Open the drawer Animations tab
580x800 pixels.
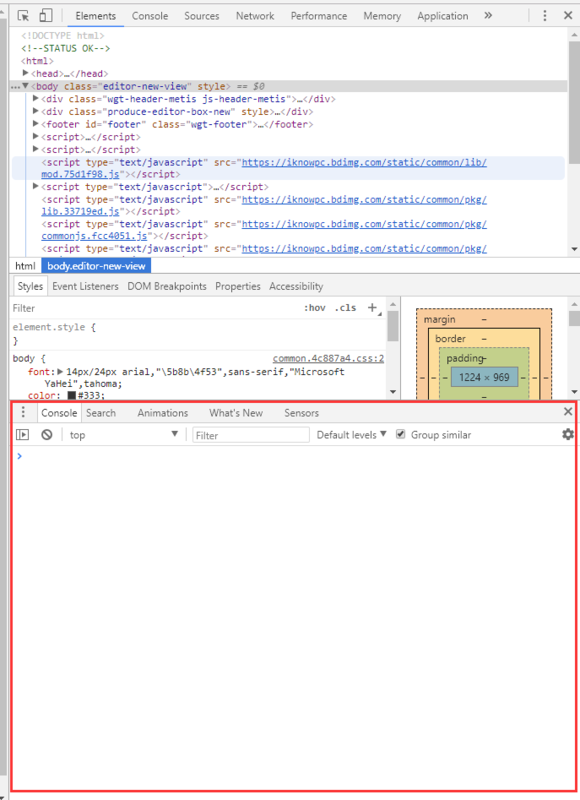point(163,413)
